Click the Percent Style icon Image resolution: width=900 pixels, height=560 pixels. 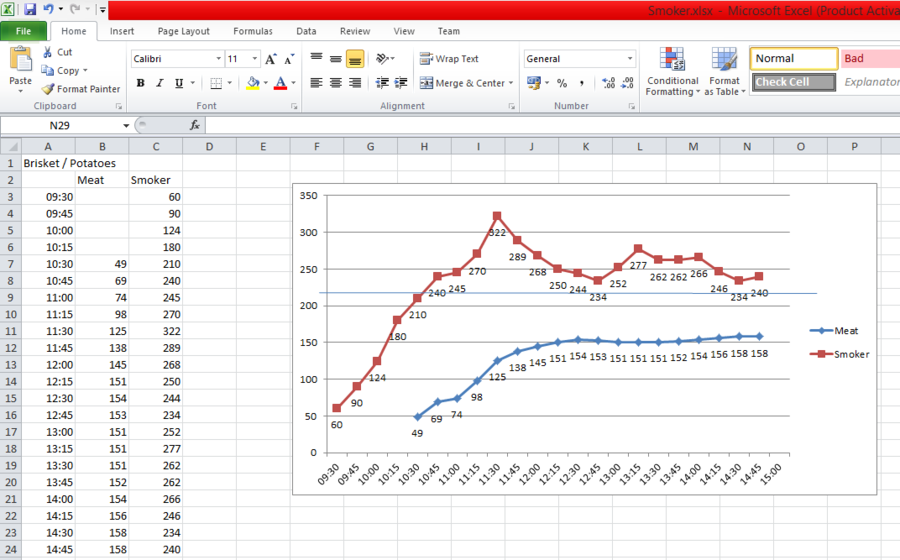tap(562, 83)
